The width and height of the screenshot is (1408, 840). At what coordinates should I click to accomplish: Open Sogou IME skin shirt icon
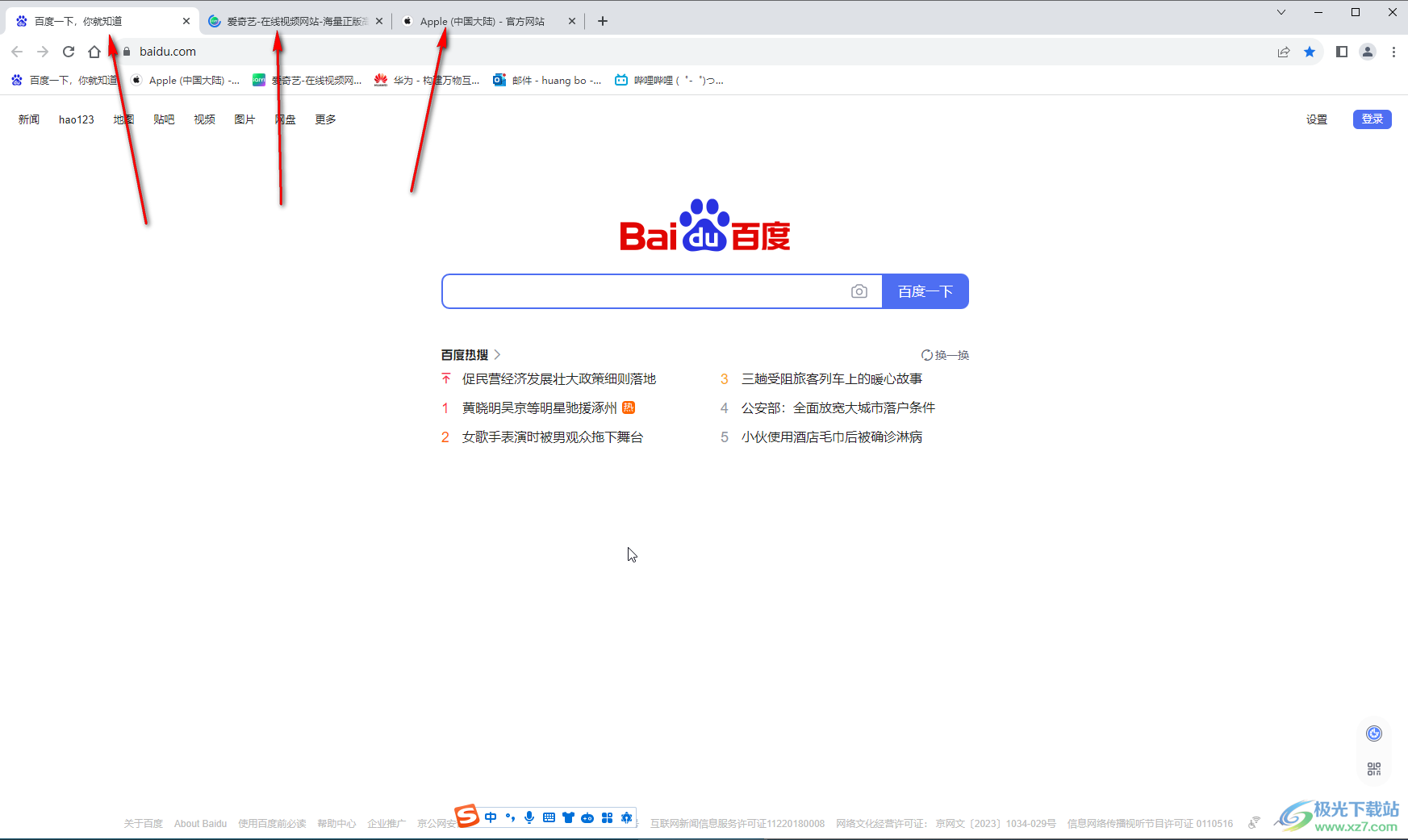pos(568,817)
